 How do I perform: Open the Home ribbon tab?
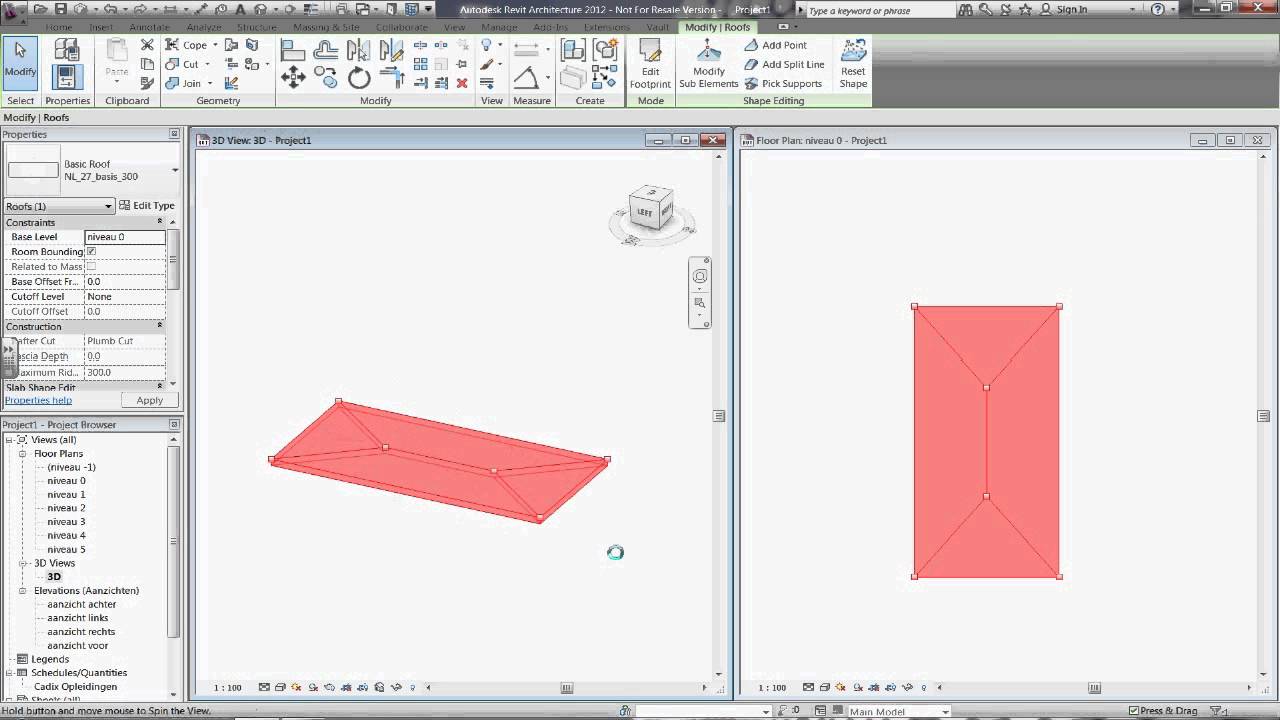[59, 27]
